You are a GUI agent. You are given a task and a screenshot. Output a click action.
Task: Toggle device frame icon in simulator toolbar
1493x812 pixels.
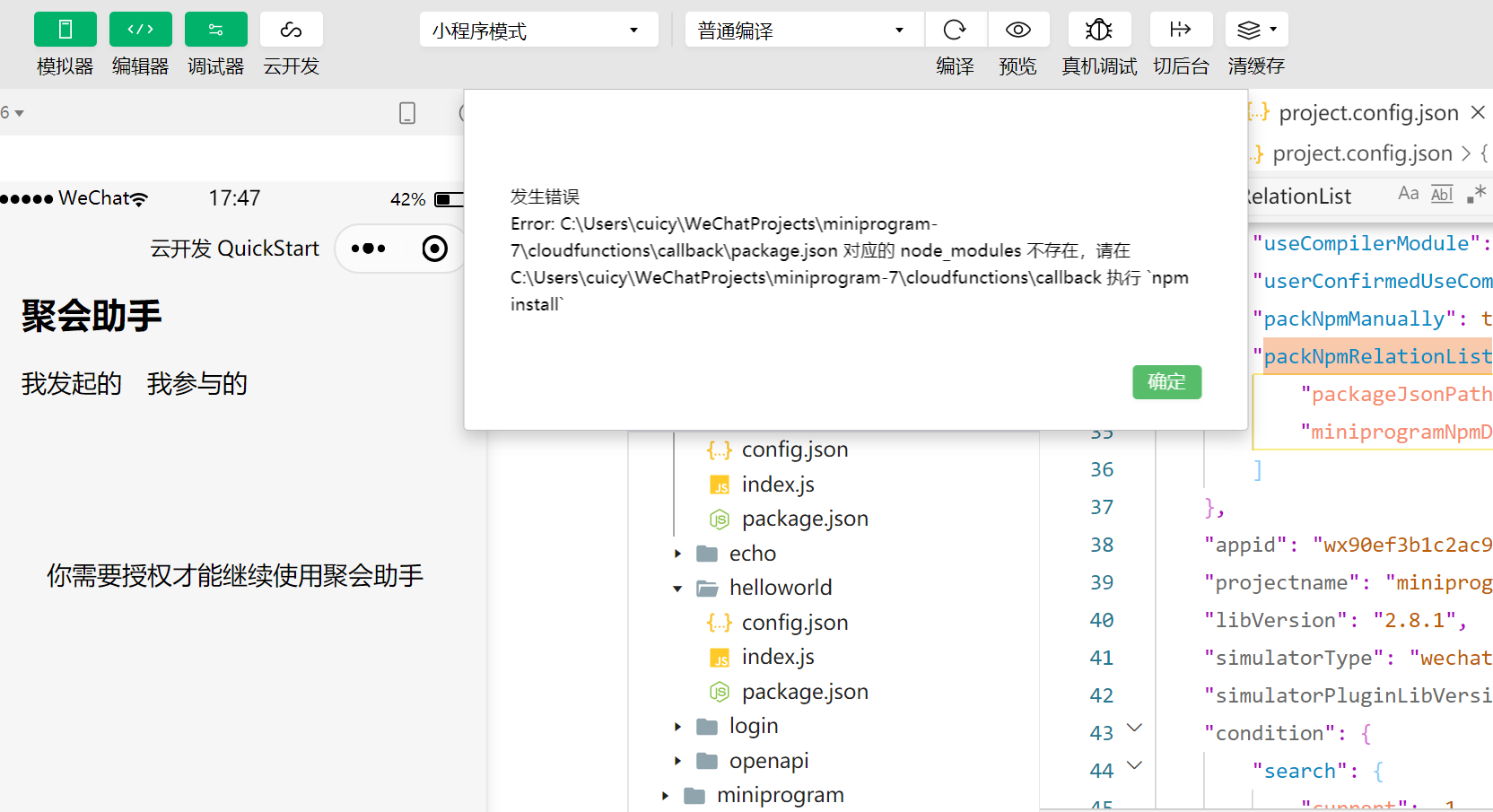tap(407, 113)
